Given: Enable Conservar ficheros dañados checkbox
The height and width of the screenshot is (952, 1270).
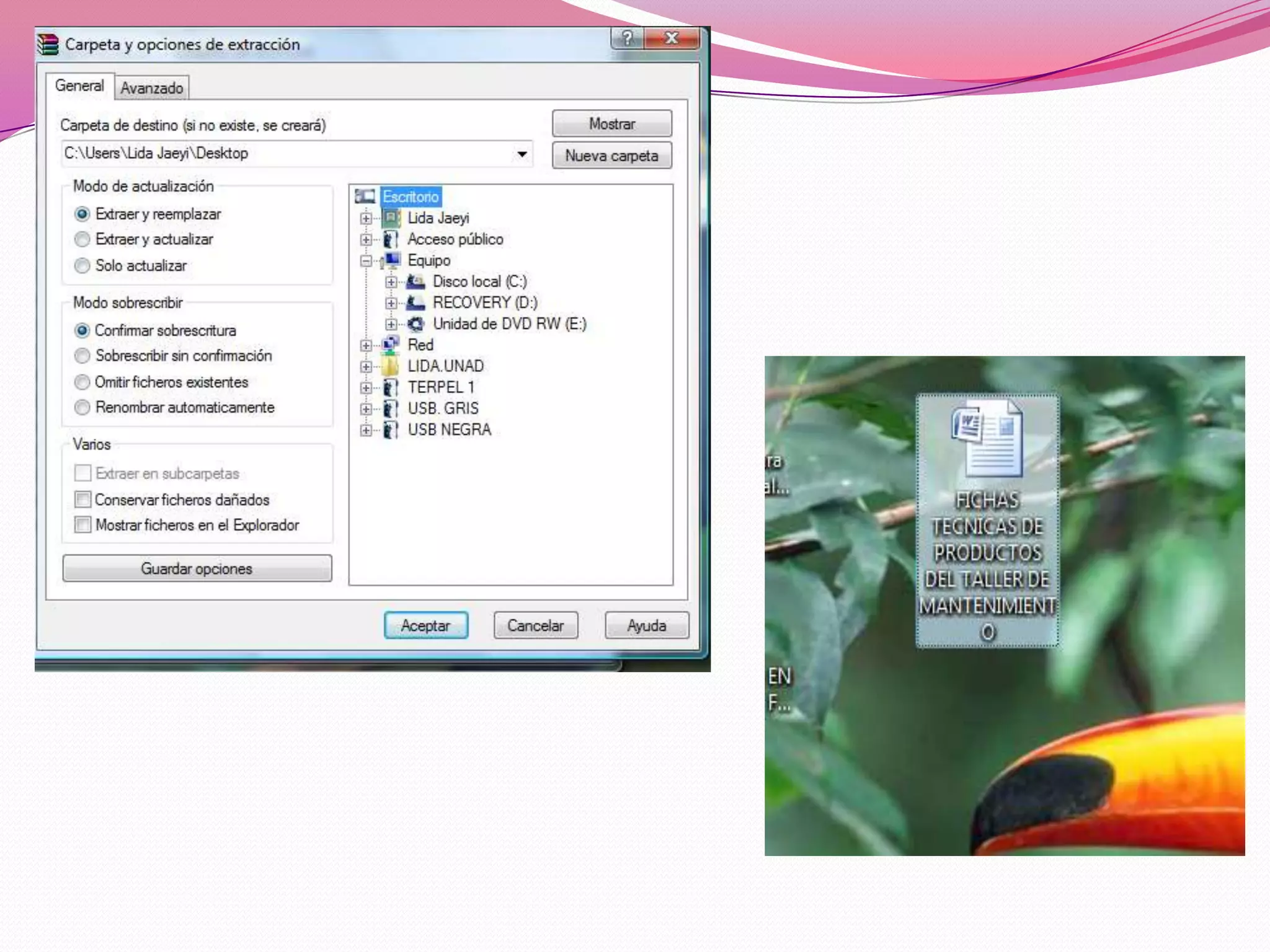Looking at the screenshot, I should 82,500.
